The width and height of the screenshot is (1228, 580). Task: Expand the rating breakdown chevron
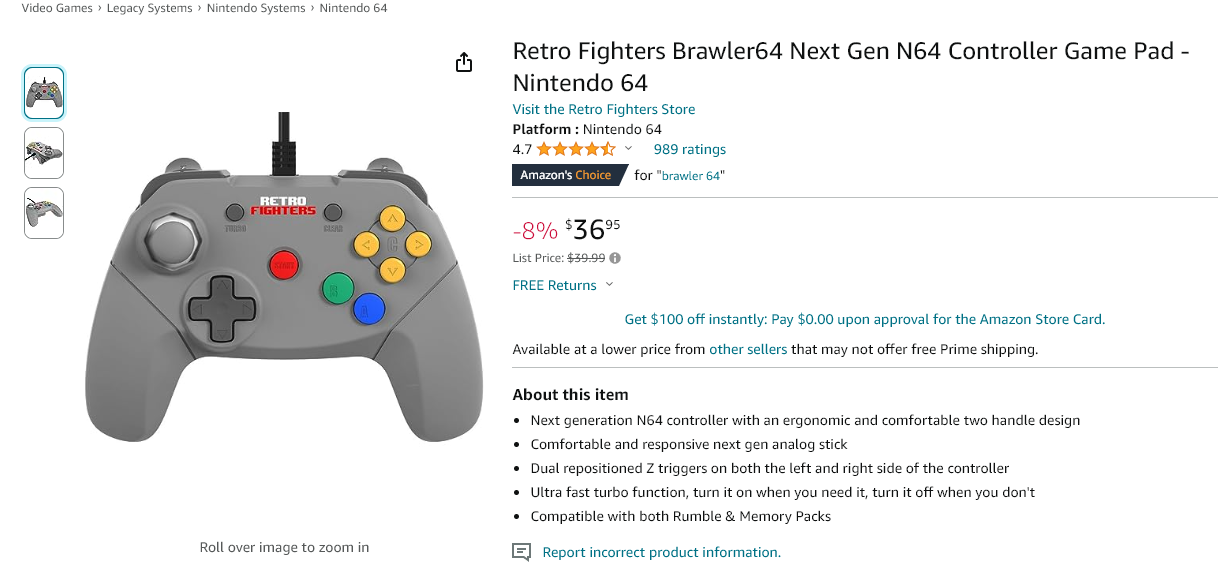point(629,149)
